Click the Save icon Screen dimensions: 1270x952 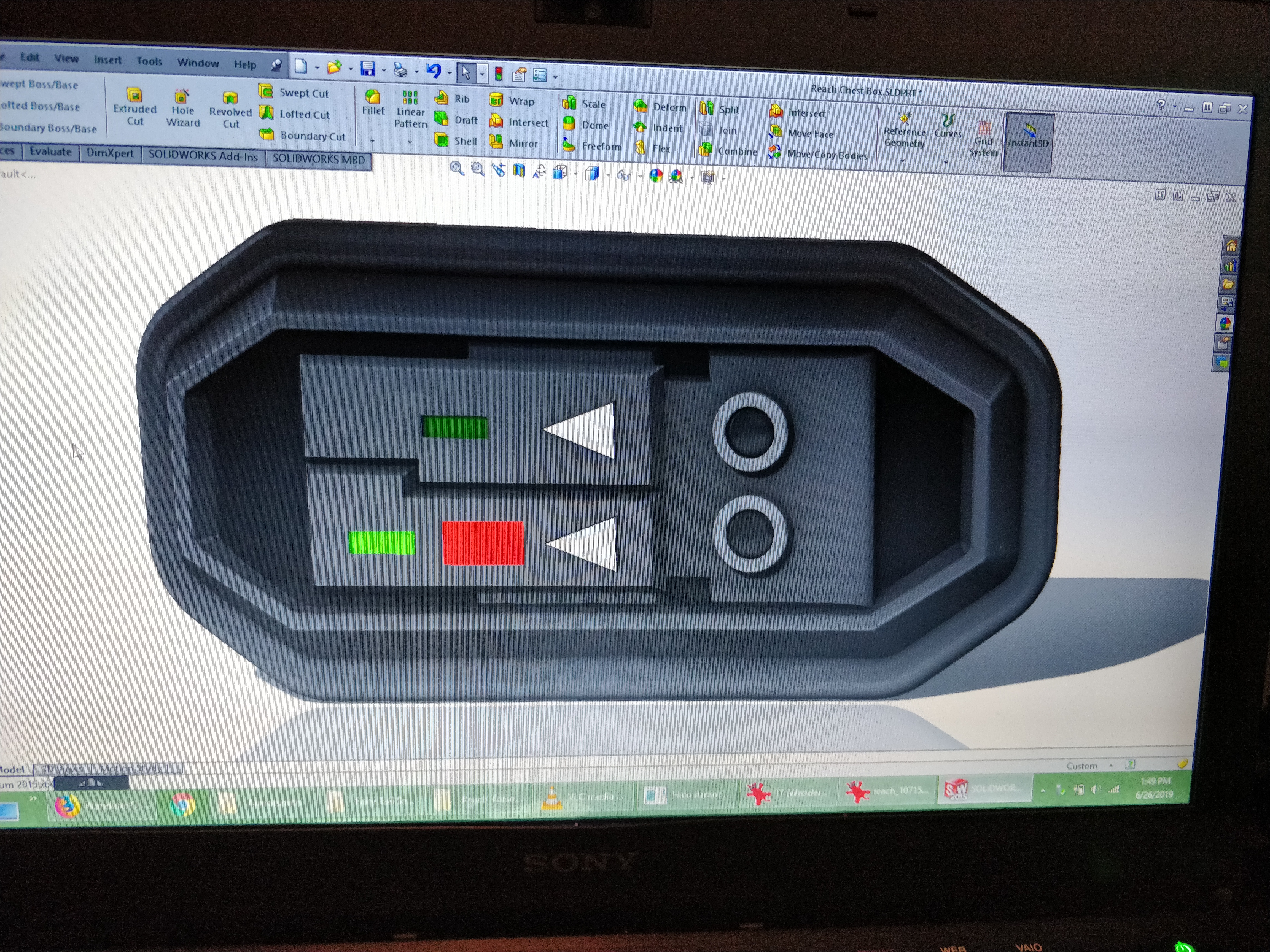point(367,69)
